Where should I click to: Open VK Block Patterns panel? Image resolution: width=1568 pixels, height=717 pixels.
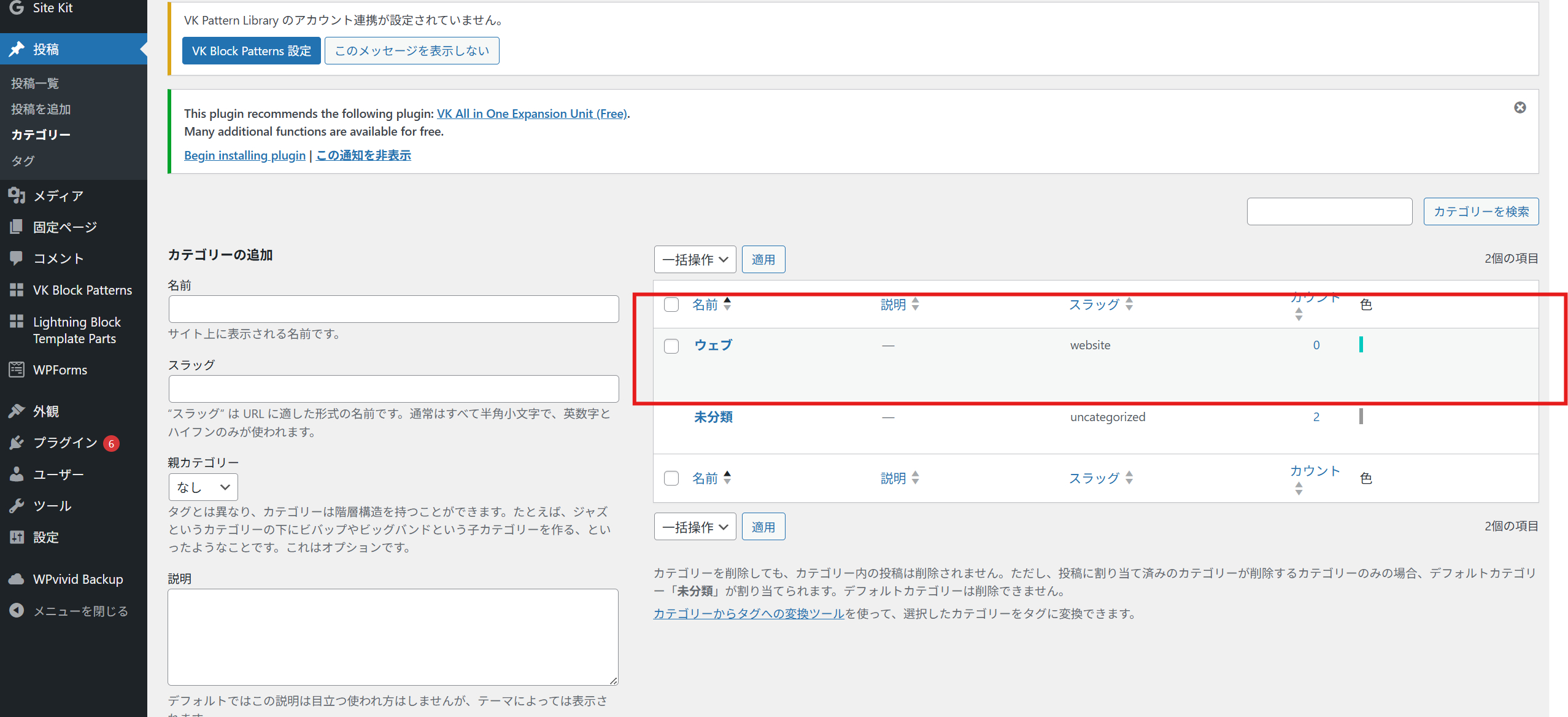tap(82, 289)
